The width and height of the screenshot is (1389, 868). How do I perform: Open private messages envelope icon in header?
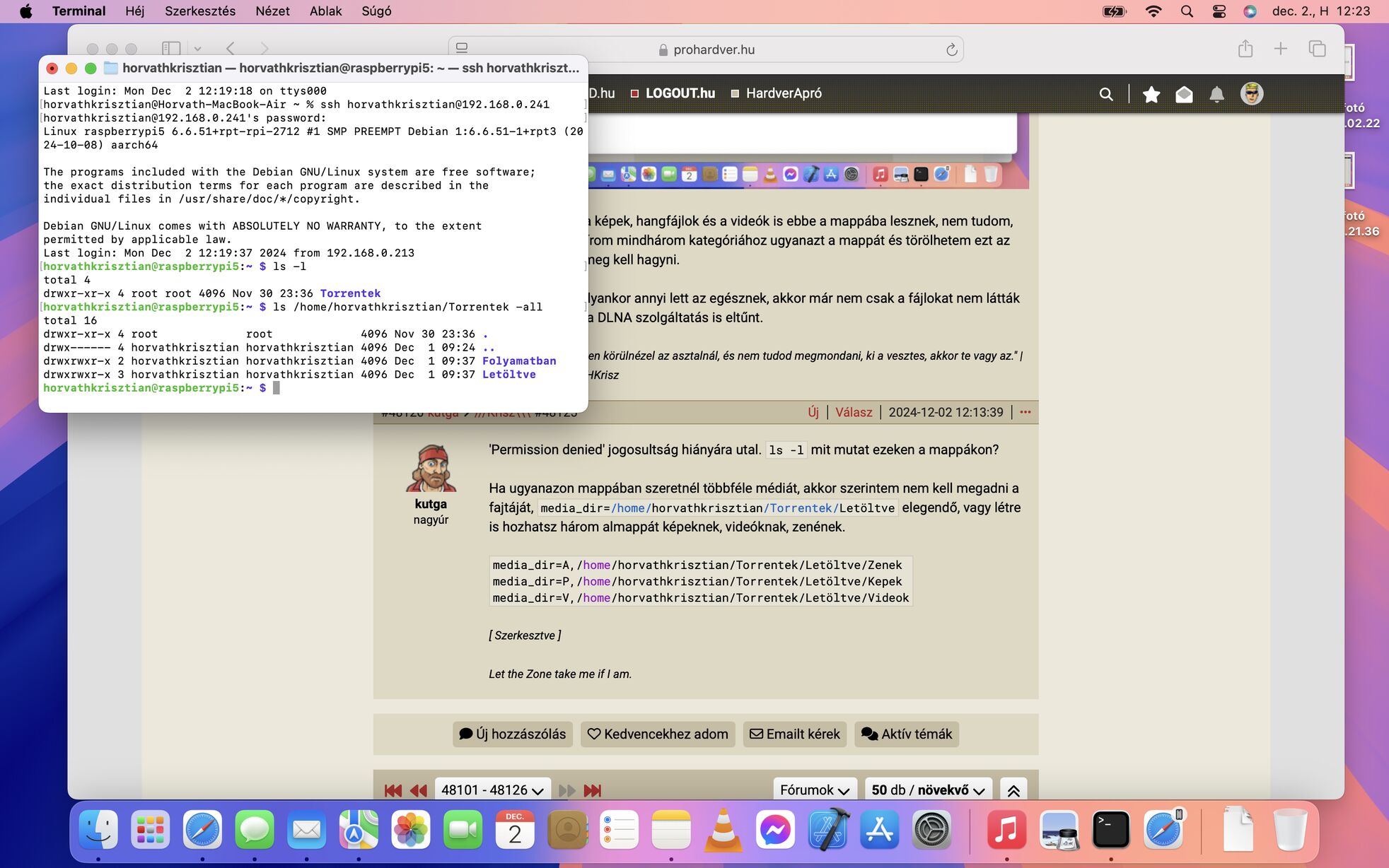1184,94
